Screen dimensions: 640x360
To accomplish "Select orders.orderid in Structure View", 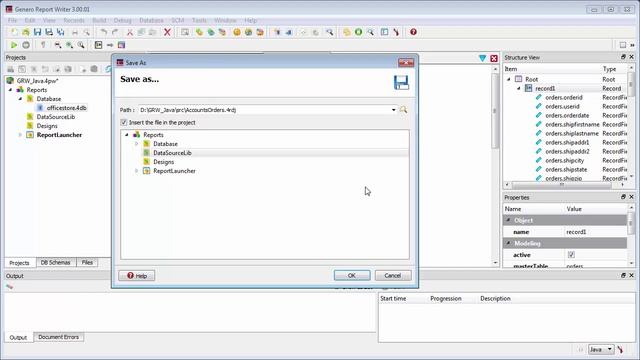I will [564, 97].
